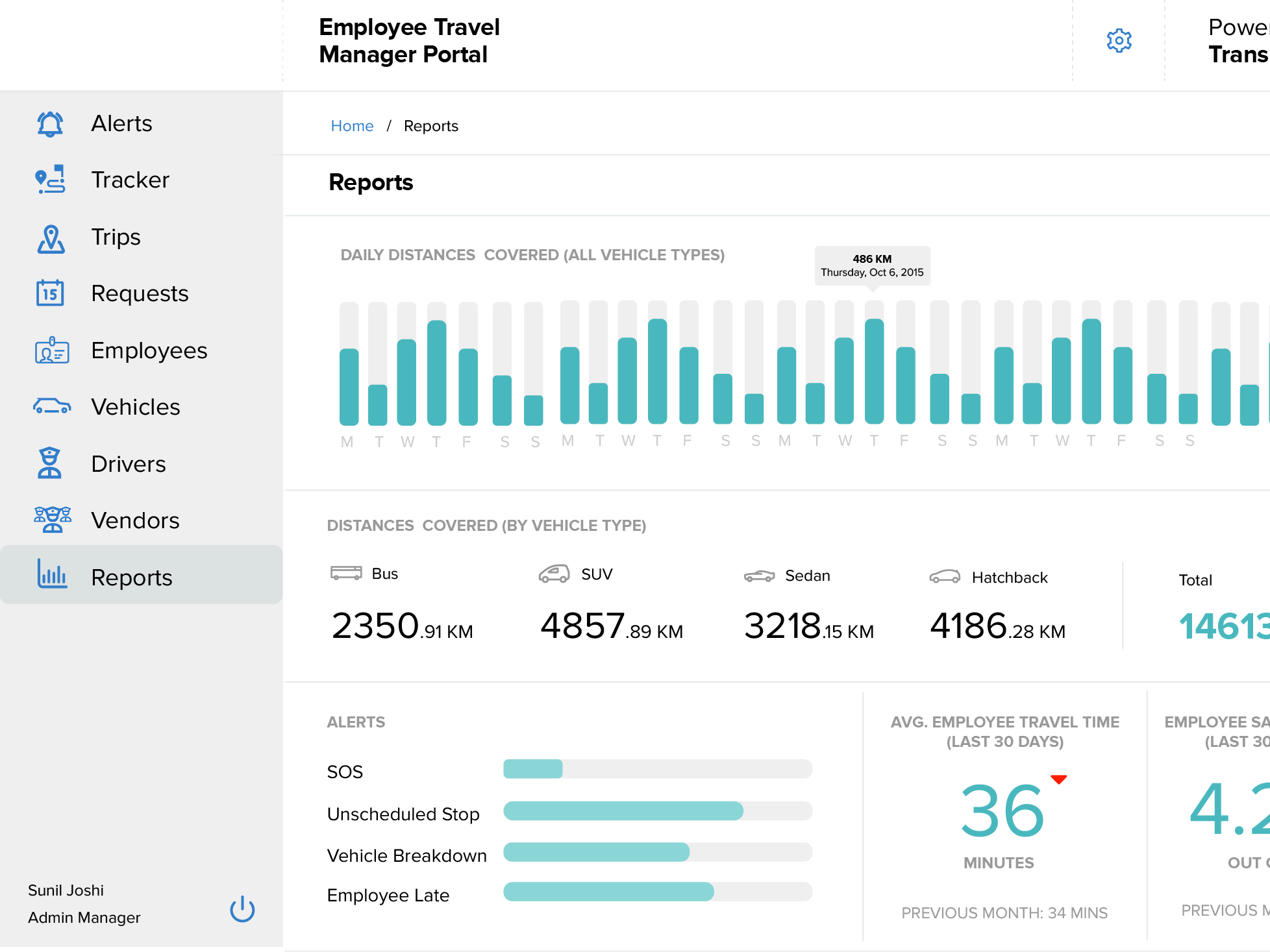The width and height of the screenshot is (1270, 952).
Task: Open the Alerts section via bell icon
Action: point(49,123)
